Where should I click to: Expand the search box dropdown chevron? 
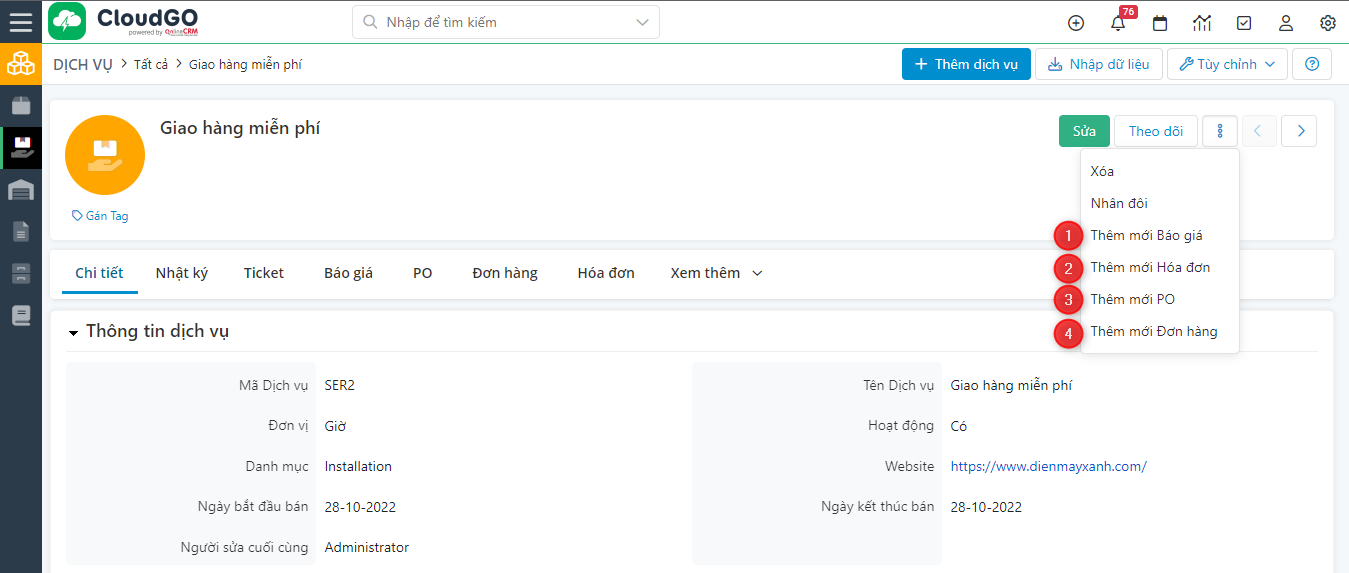point(642,22)
